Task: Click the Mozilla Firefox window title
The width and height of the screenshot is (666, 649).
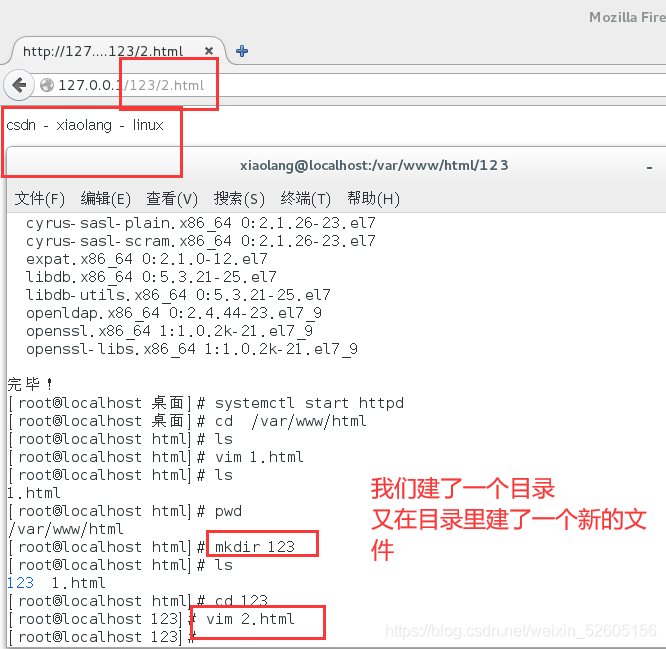Action: 627,17
